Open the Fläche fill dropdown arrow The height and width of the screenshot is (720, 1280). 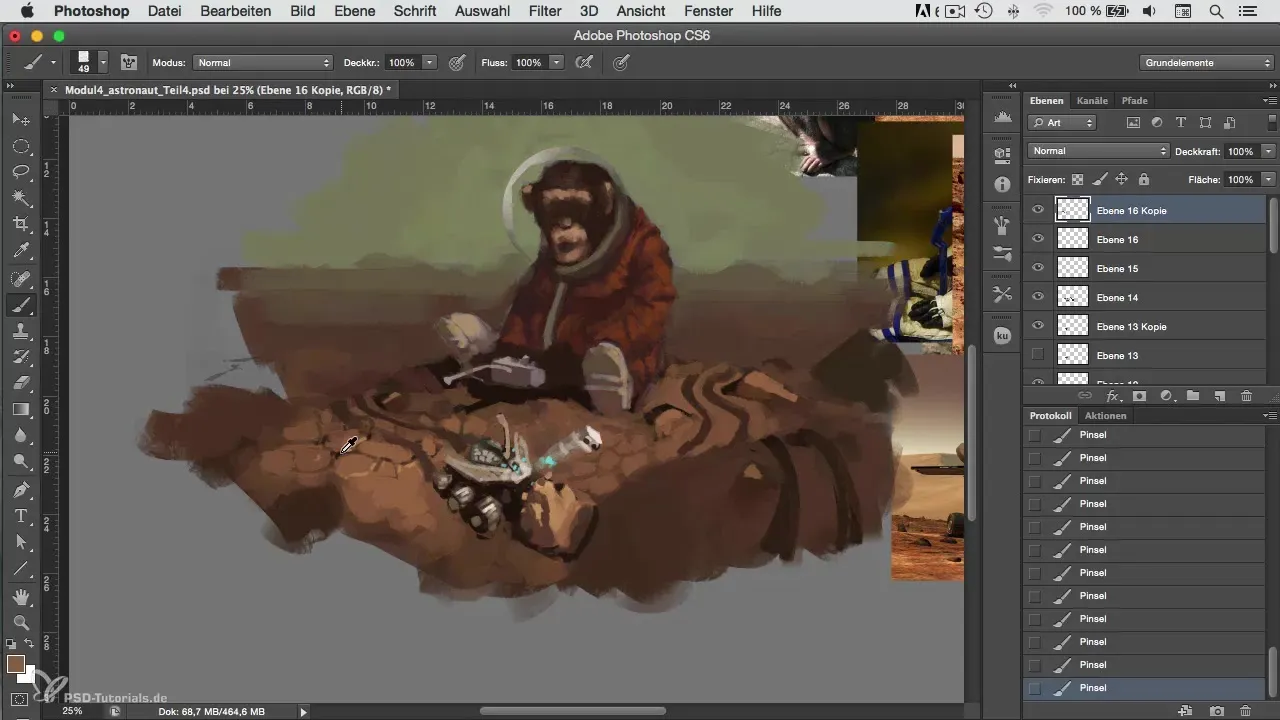(x=1268, y=180)
